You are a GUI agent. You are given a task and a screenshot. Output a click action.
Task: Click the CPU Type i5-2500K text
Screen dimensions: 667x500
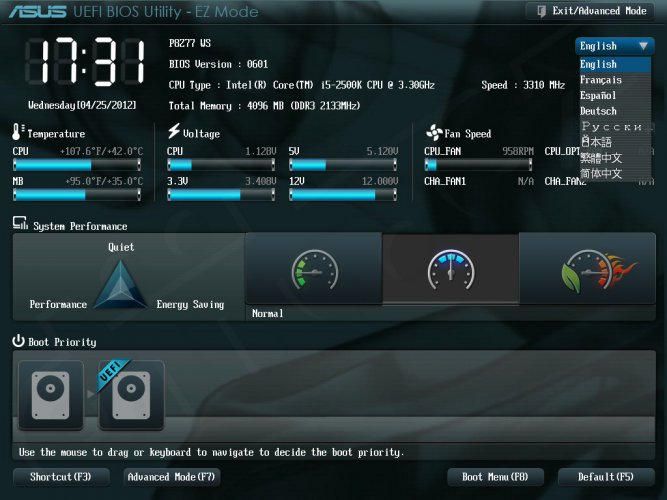point(302,85)
